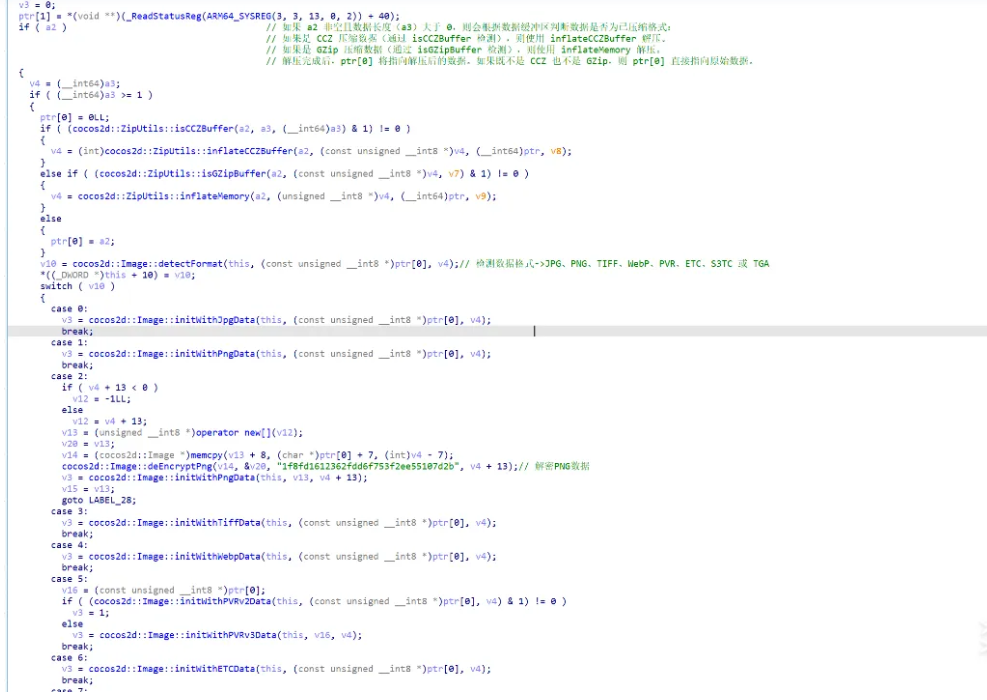The height and width of the screenshot is (700, 987).
Task: Click the 'ptr[0] = a2;' assignment
Action: point(83,242)
